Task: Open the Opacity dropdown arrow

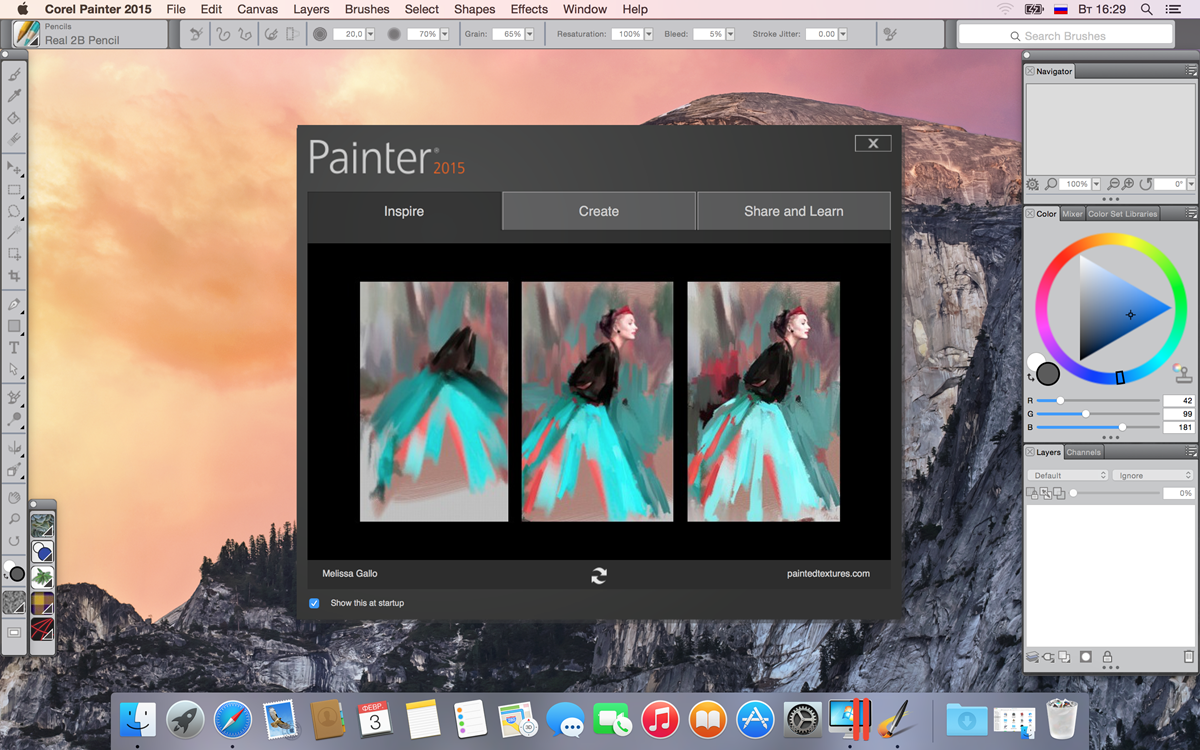Action: 443,34
